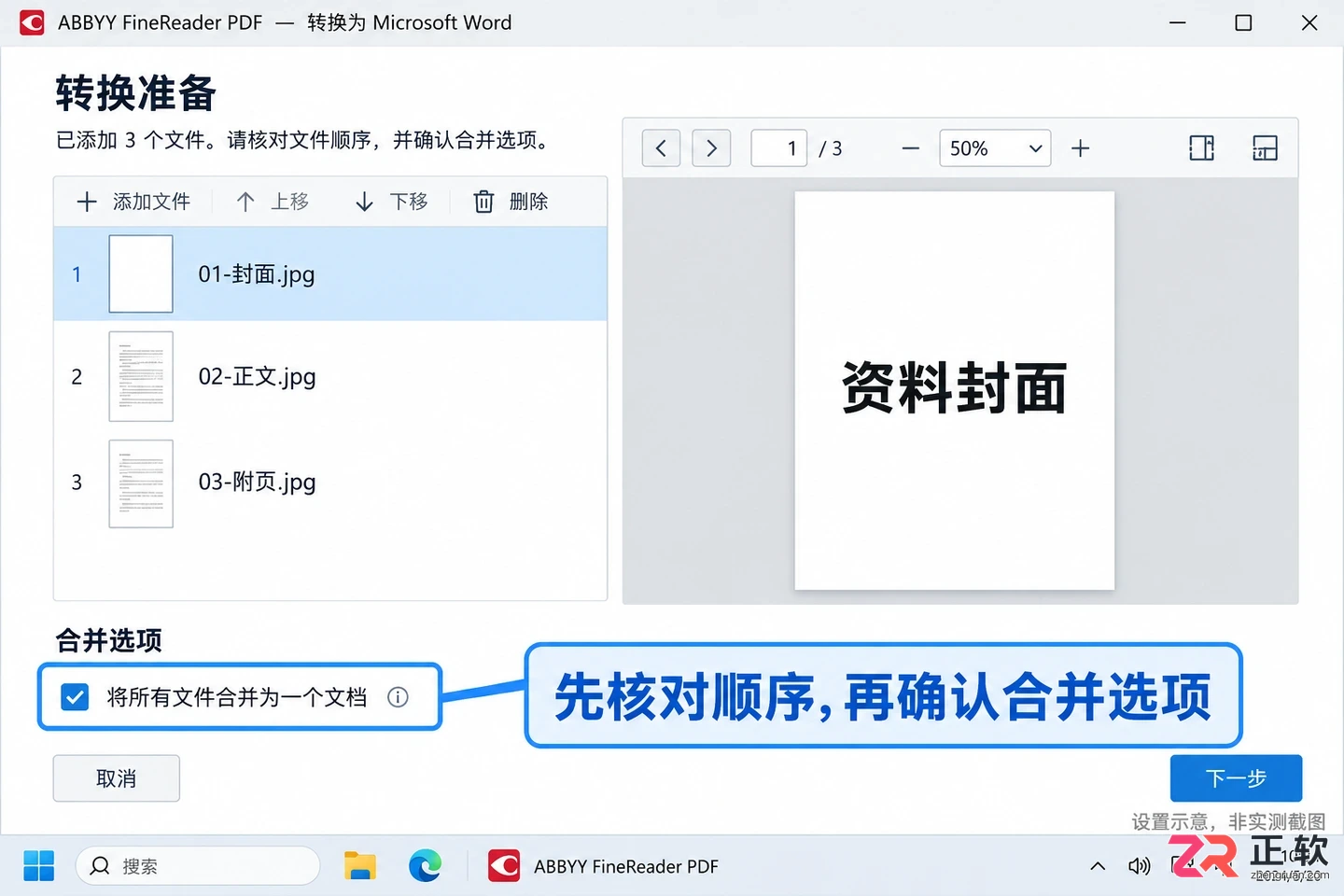Viewport: 1344px width, 896px height.
Task: Click thumbnail of 01-封面.jpg
Action: pos(141,273)
